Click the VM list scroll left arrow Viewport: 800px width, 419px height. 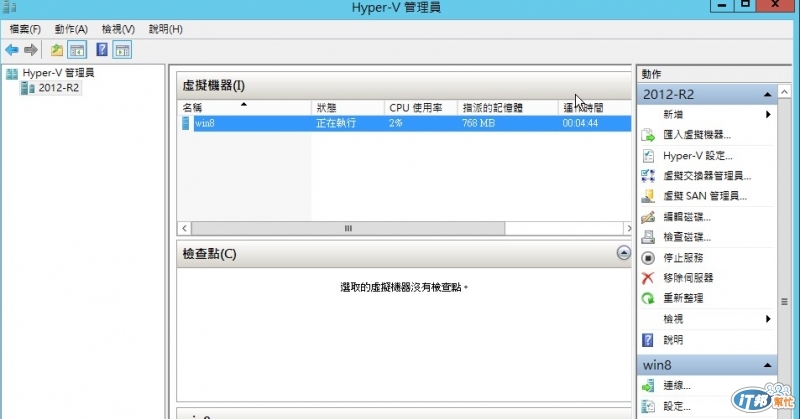coord(184,228)
